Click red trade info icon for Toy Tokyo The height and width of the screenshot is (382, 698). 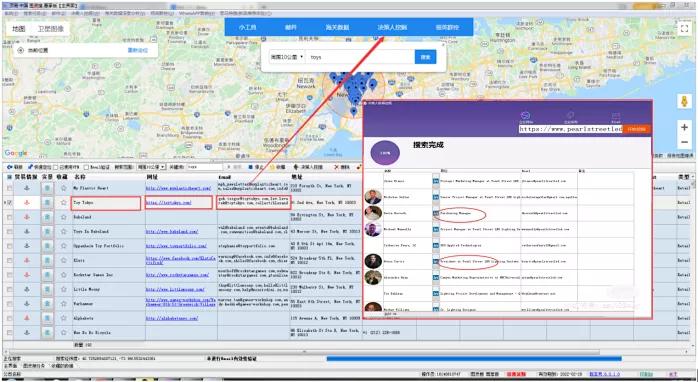pyautogui.click(x=27, y=203)
